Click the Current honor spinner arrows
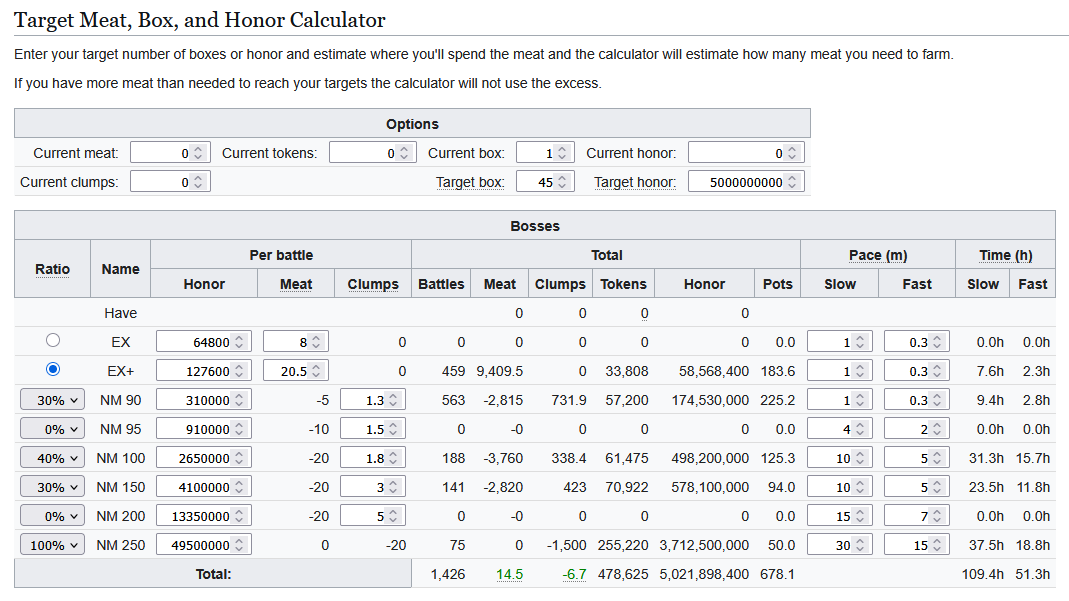The height and width of the screenshot is (601, 1069). [792, 153]
